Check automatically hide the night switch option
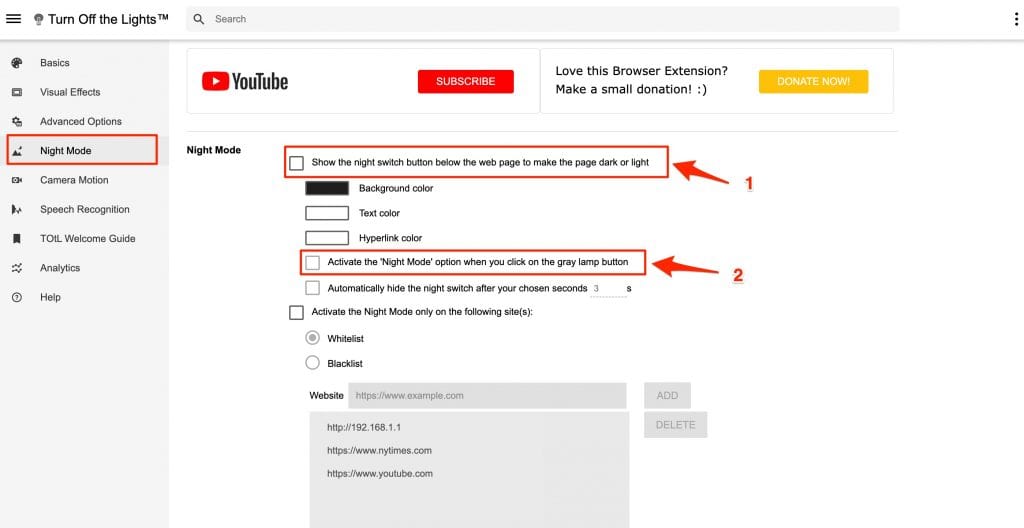Image resolution: width=1024 pixels, height=528 pixels. tap(313, 288)
